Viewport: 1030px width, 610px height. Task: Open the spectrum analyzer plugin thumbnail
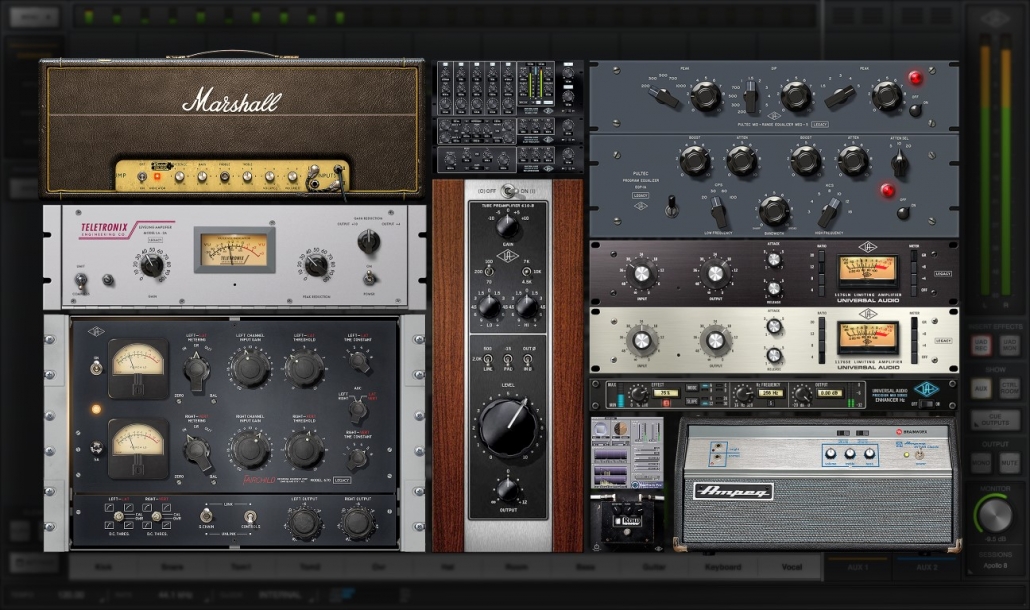627,454
